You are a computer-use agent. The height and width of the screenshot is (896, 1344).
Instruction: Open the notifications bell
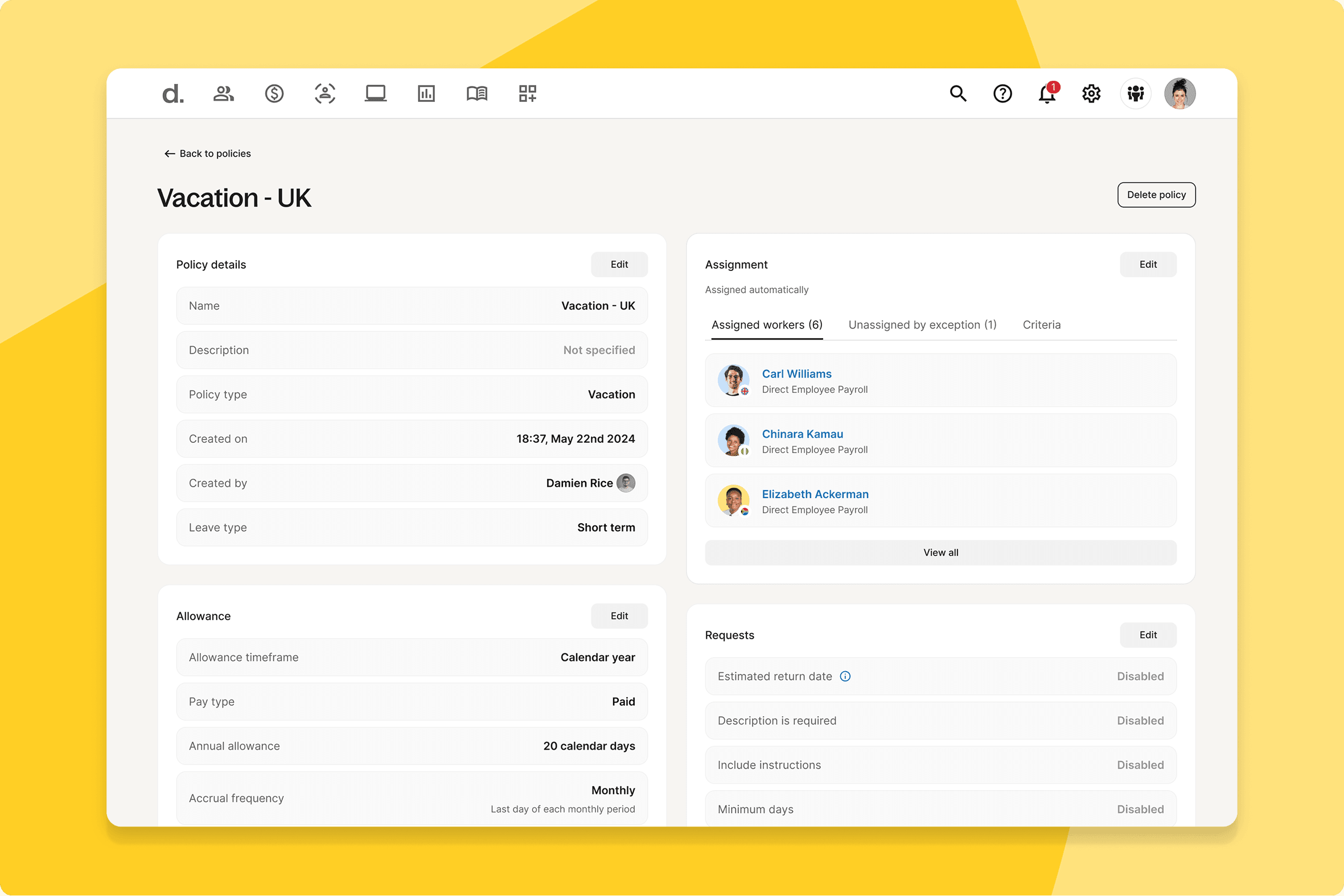[1047, 94]
